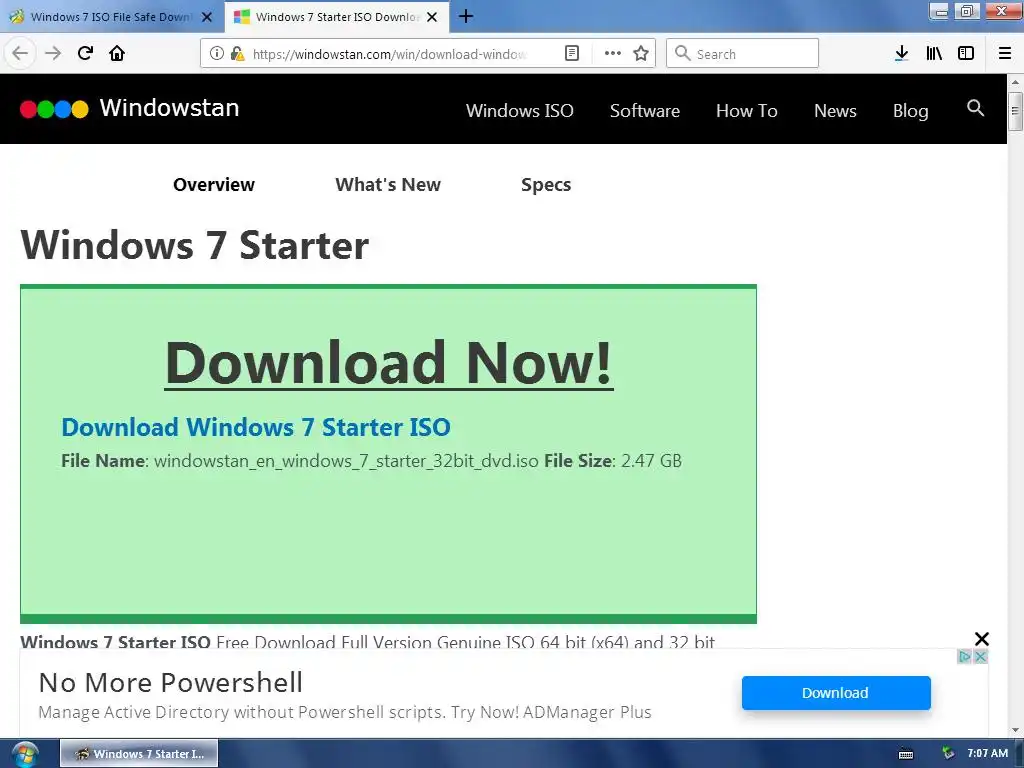Click the network tray icon
Viewport: 1024px width, 768px height.
pos(948,754)
